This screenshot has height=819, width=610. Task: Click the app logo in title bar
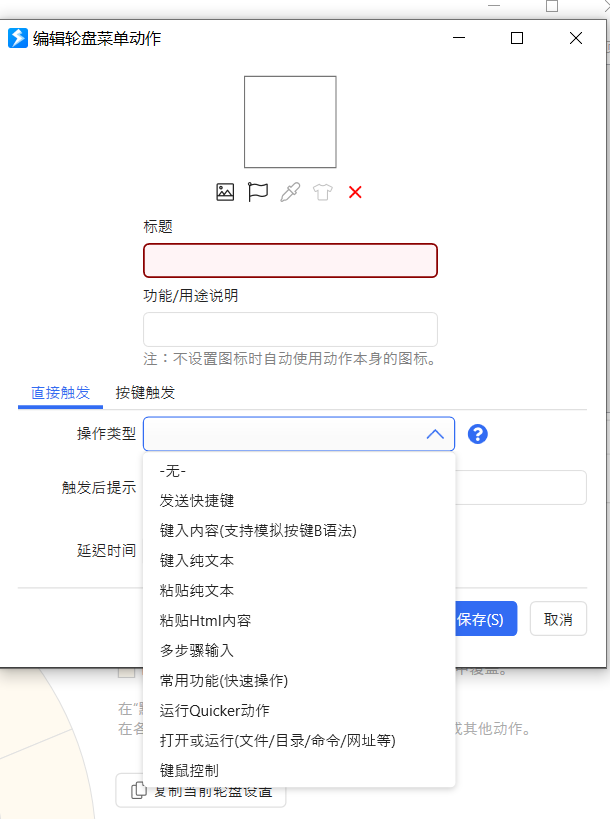point(18,39)
